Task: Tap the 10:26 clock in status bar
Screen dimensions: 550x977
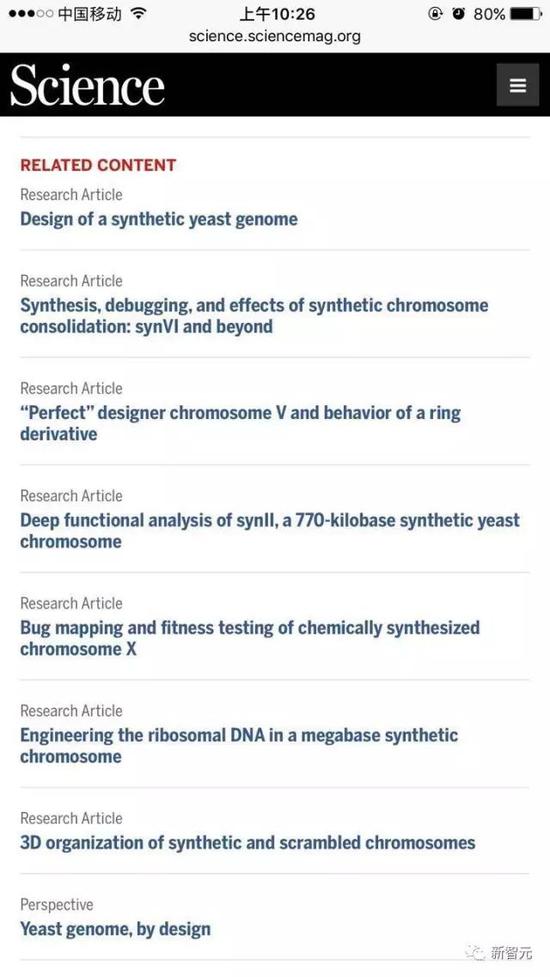Action: click(x=277, y=13)
